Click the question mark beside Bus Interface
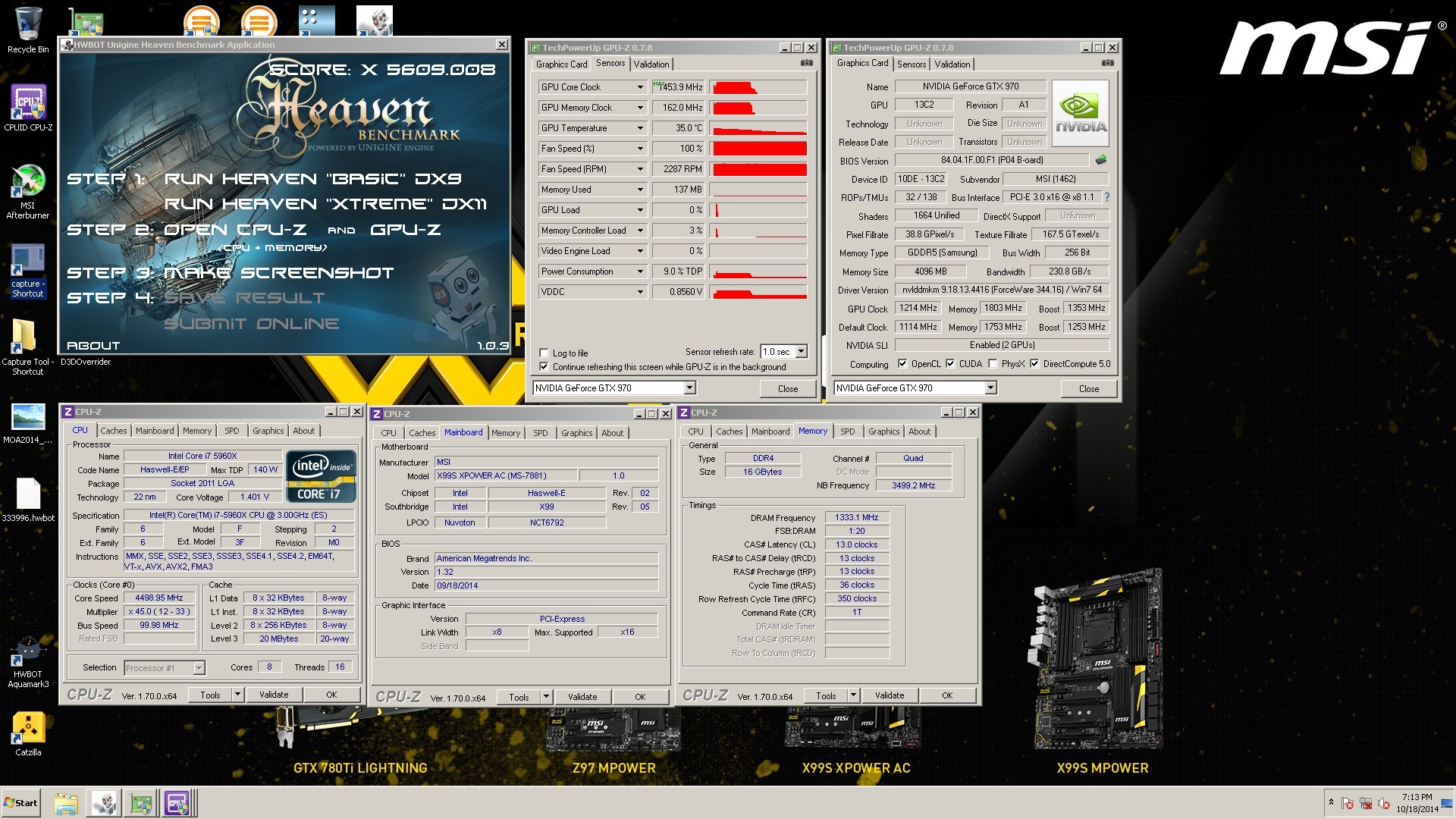Screen dimensions: 1456x819 (x=1107, y=197)
